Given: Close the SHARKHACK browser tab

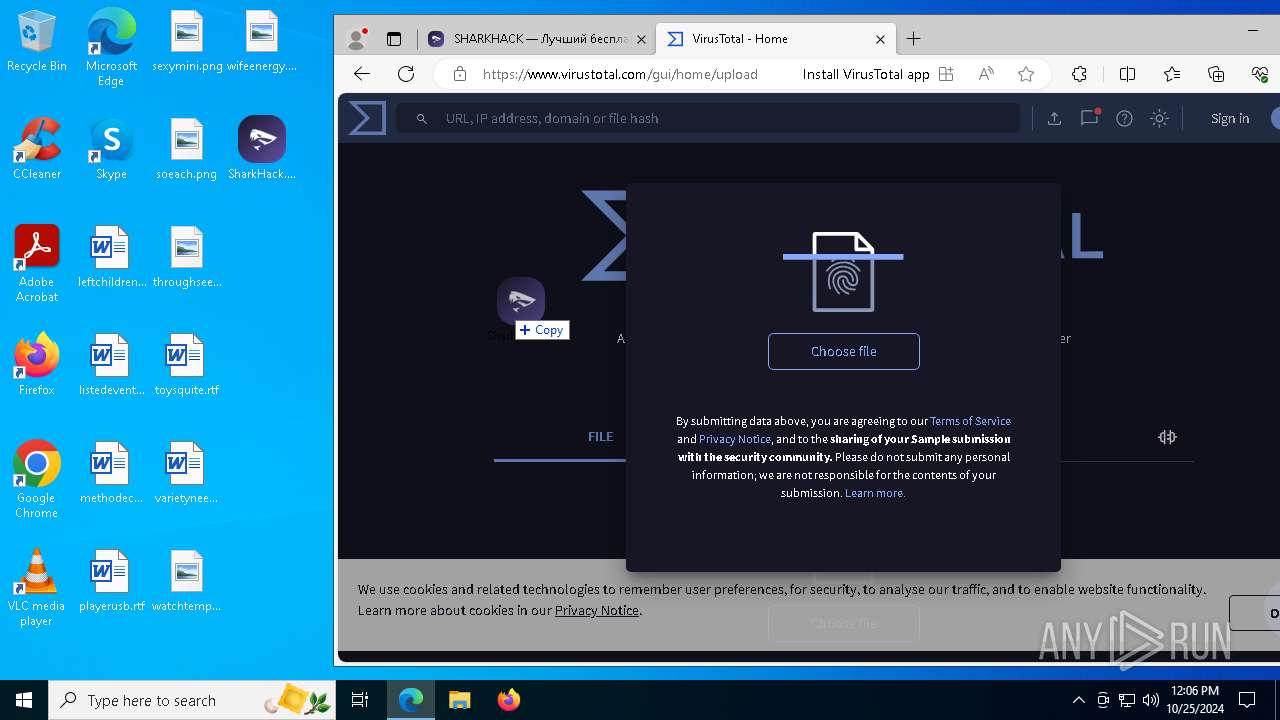Looking at the screenshot, I should pyautogui.click(x=641, y=39).
